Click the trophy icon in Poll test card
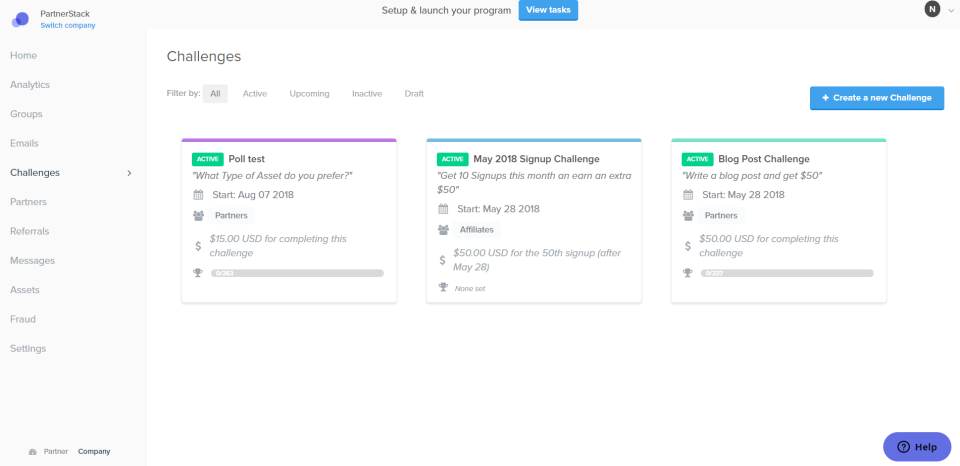Screen dimensions: 960x466 tap(197, 272)
